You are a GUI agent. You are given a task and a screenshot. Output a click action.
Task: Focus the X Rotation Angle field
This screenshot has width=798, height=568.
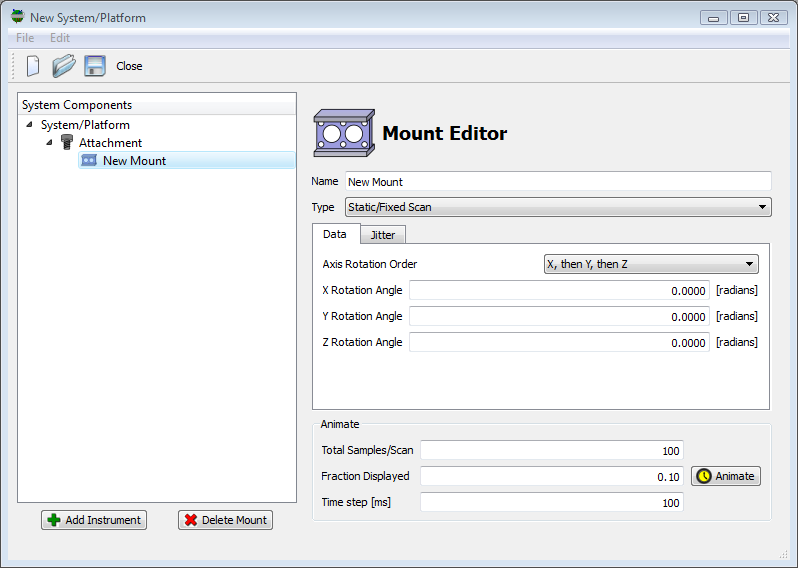click(x=558, y=290)
